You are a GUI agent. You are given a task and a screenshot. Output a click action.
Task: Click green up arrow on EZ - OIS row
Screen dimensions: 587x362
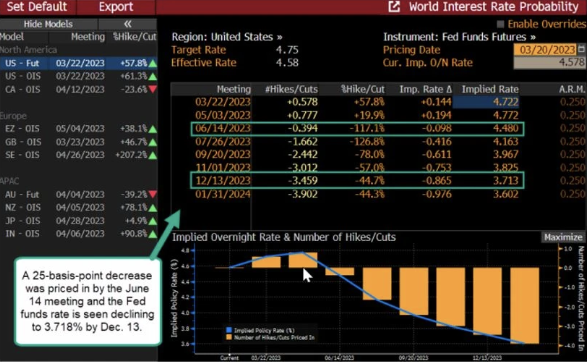[x=153, y=129]
